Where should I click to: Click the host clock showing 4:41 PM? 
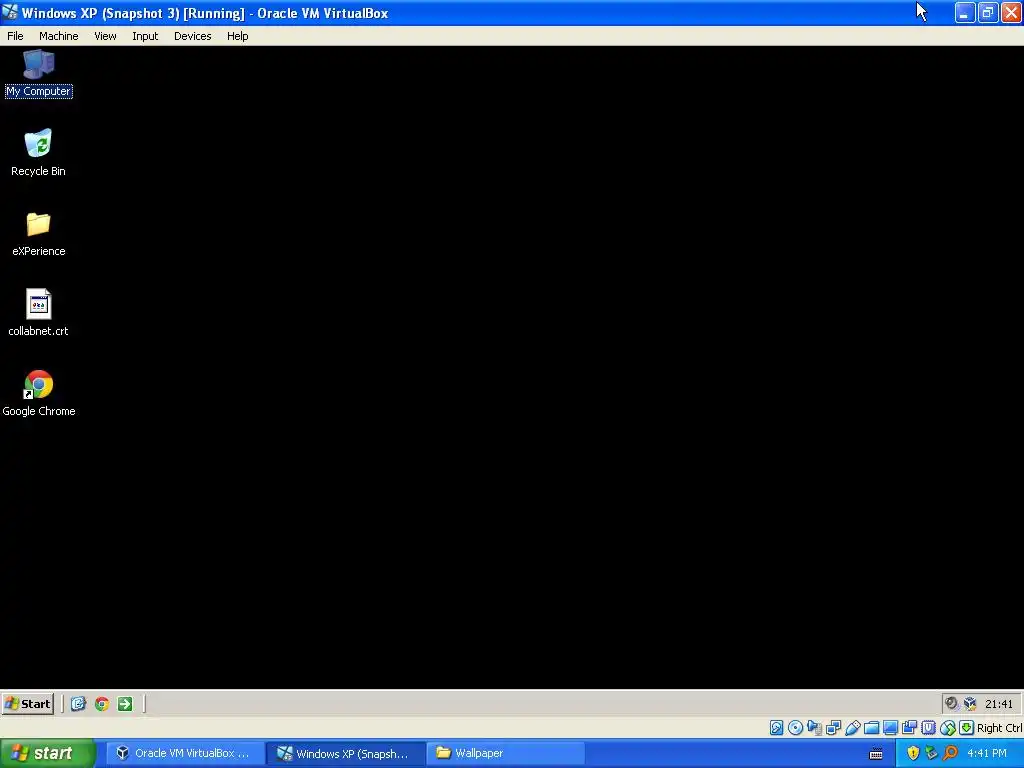[x=987, y=753]
